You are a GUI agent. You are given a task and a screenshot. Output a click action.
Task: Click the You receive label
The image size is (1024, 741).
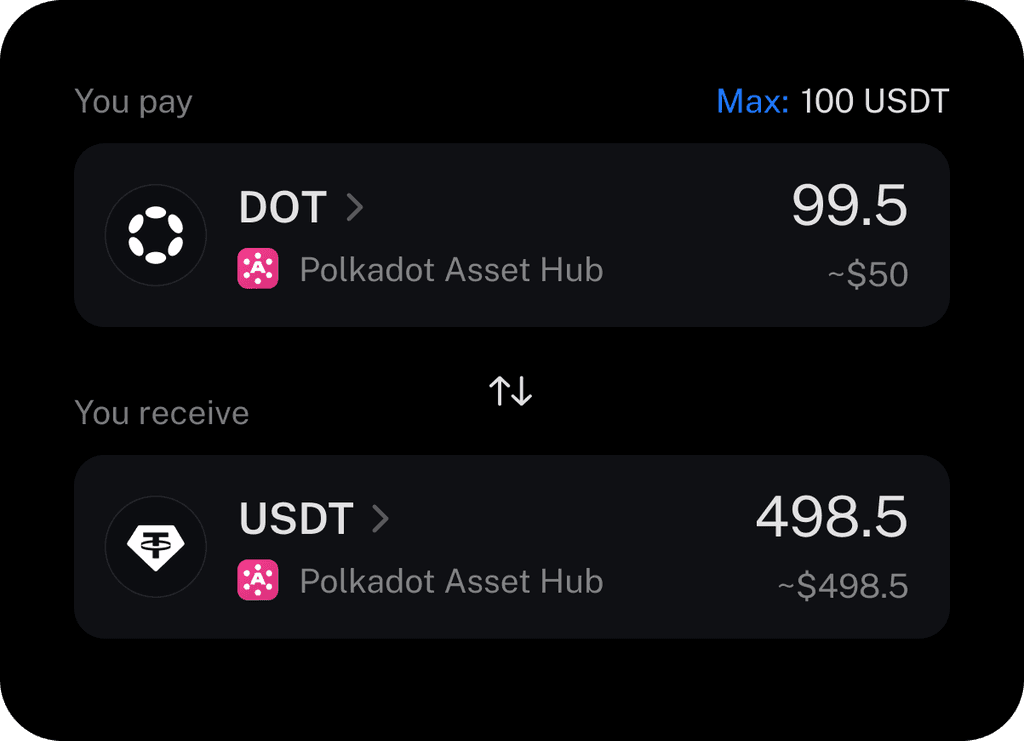coord(162,413)
